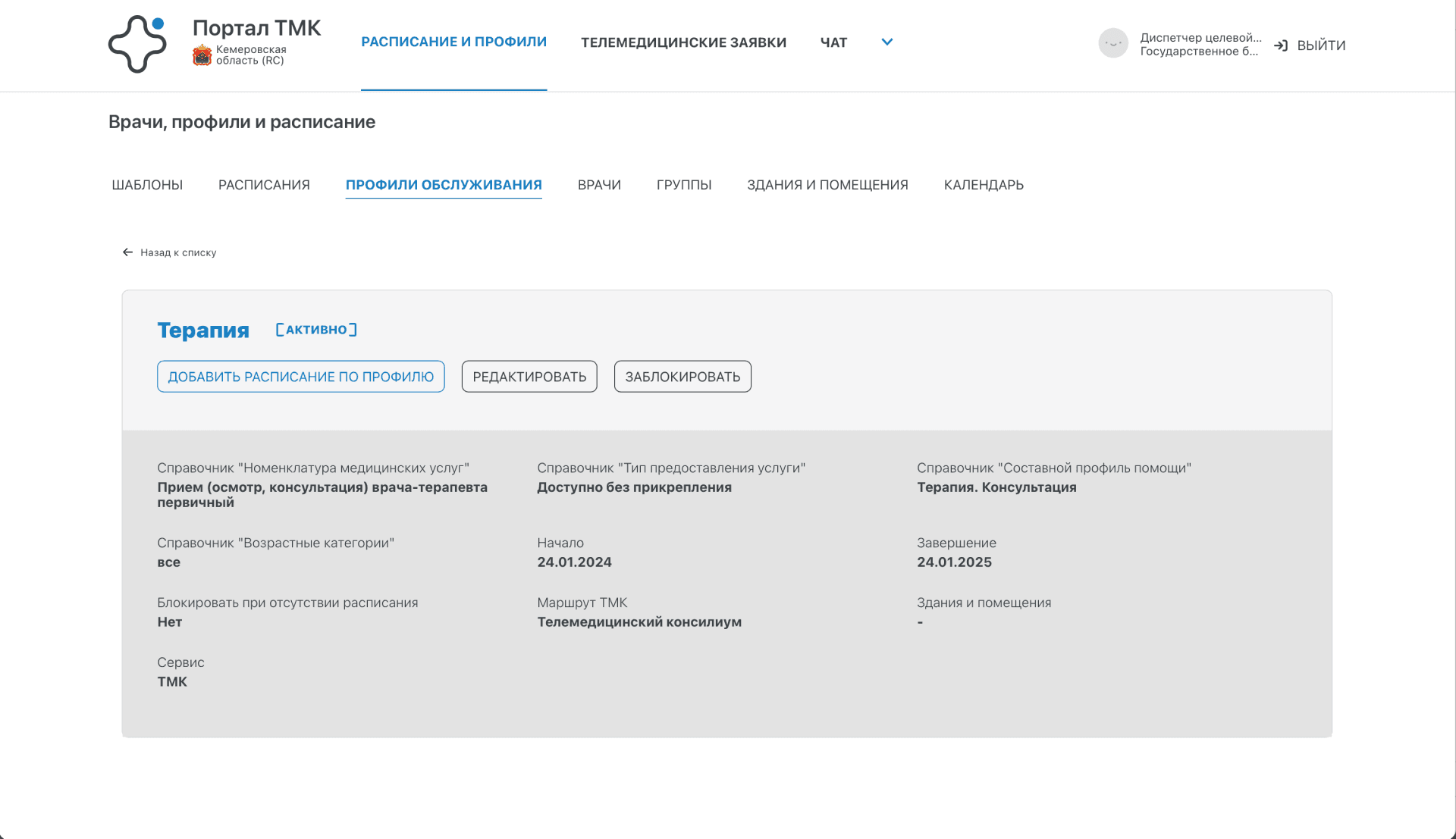This screenshot has height=839, width=1456.
Task: Open the ТЕЛЕМЕДИЦИНСКИЕ ЗАЯВКИ menu section
Action: point(683,42)
